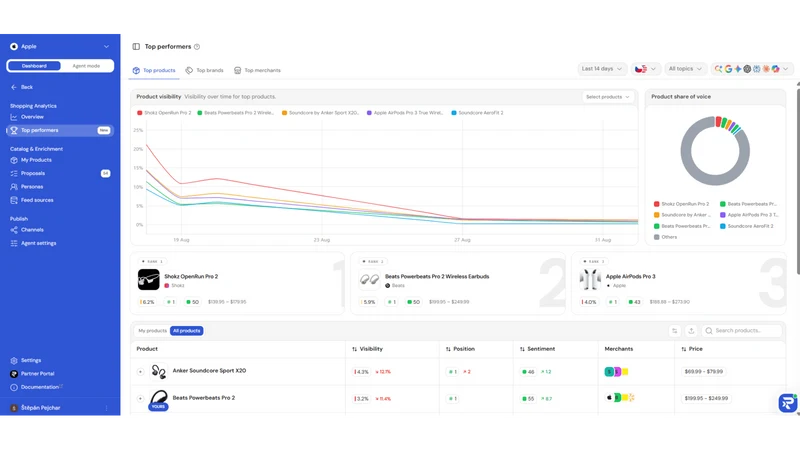Click the Gemini sparkle icon in engine filter

[738, 69]
